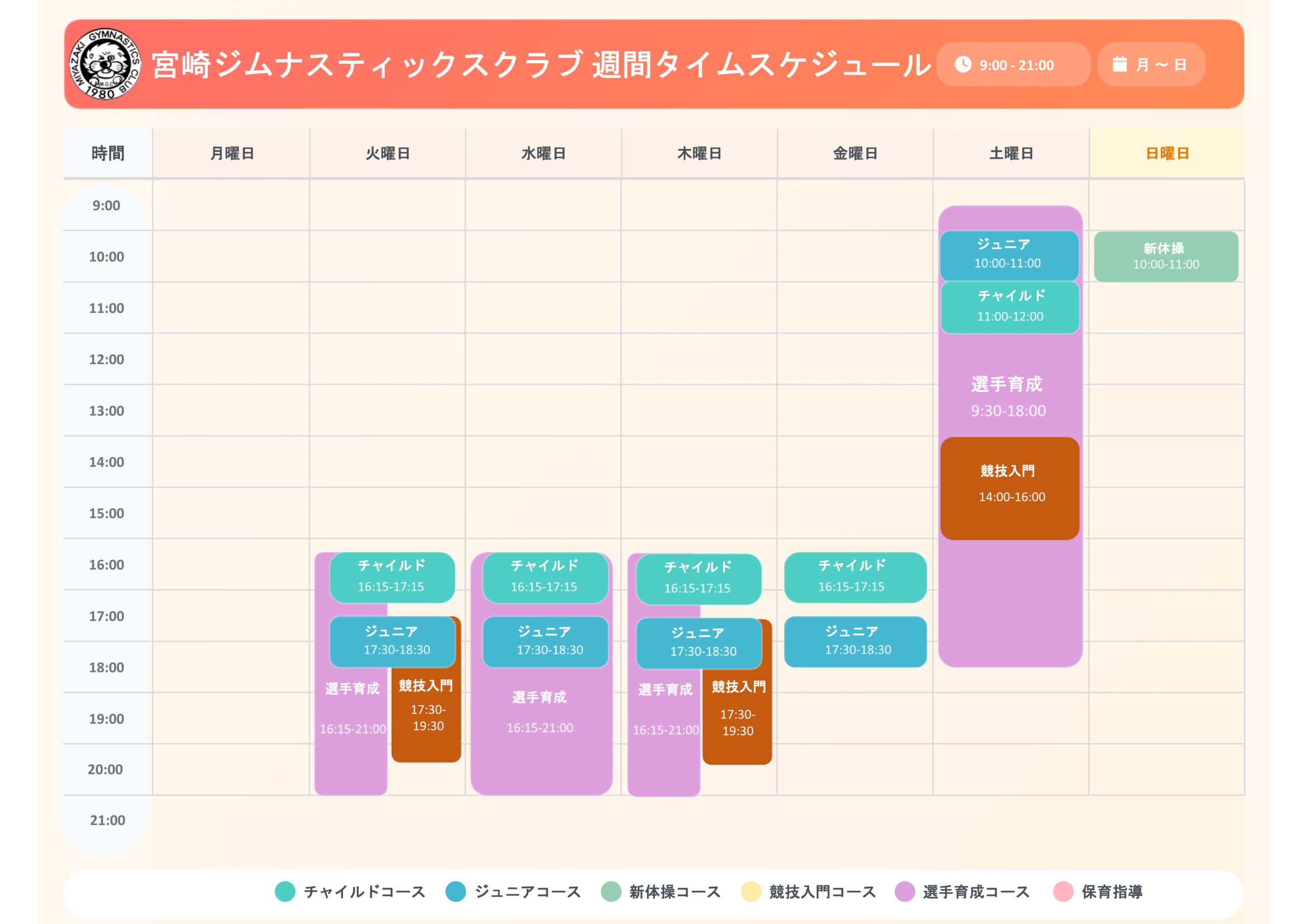This screenshot has width=1308, height=924.
Task: Click the 保育指導 legend label
Action: 1112,891
